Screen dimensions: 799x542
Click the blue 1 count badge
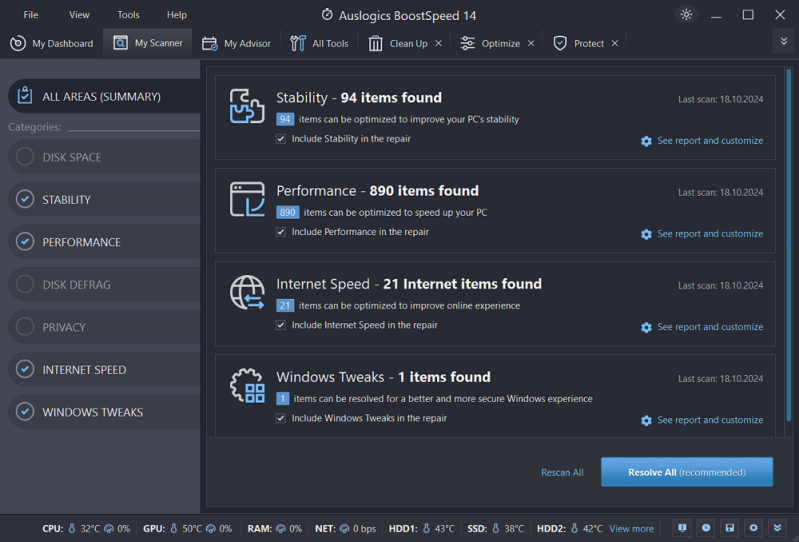[x=282, y=399]
